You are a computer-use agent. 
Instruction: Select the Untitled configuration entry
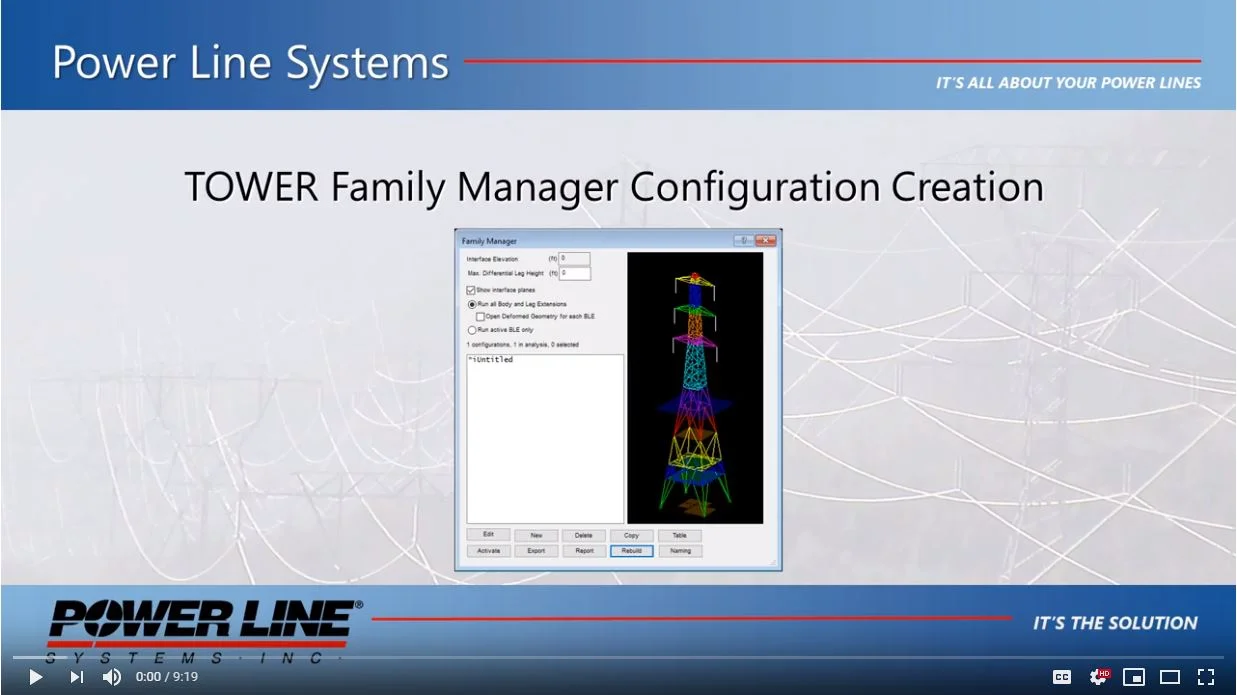coord(492,360)
